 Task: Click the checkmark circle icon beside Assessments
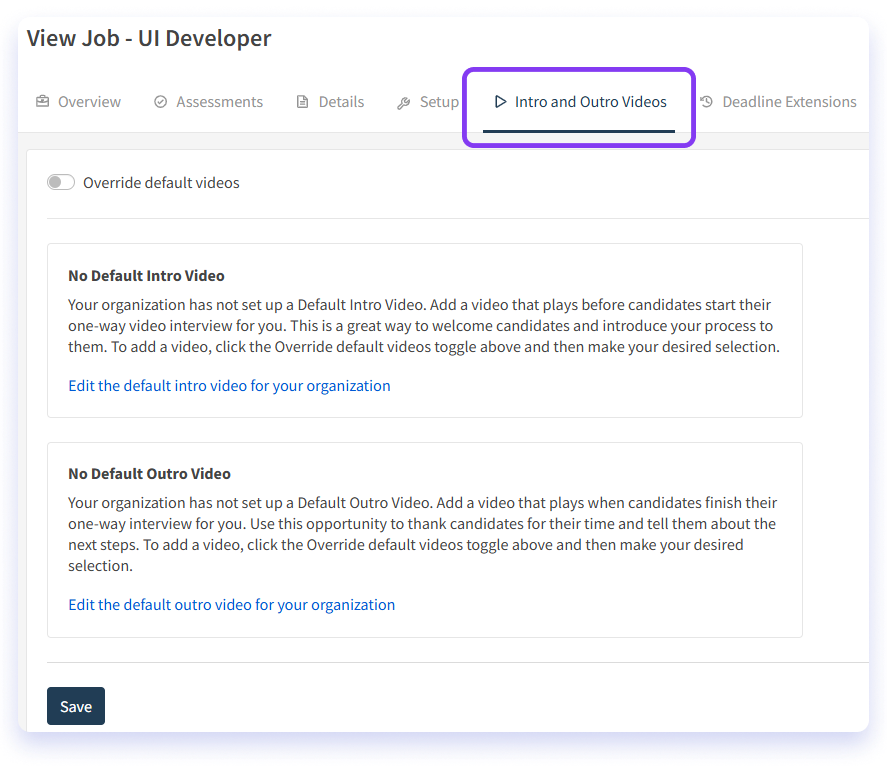(161, 102)
